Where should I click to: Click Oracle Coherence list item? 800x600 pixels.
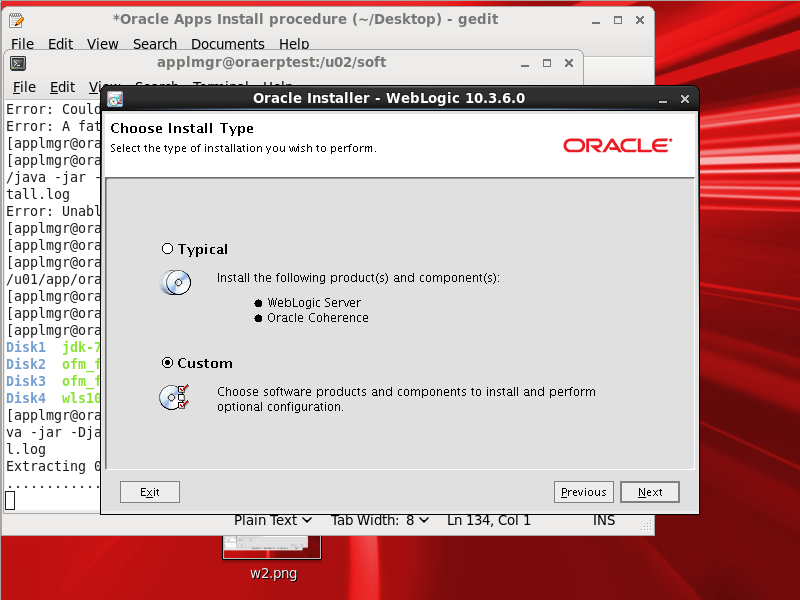pos(317,318)
